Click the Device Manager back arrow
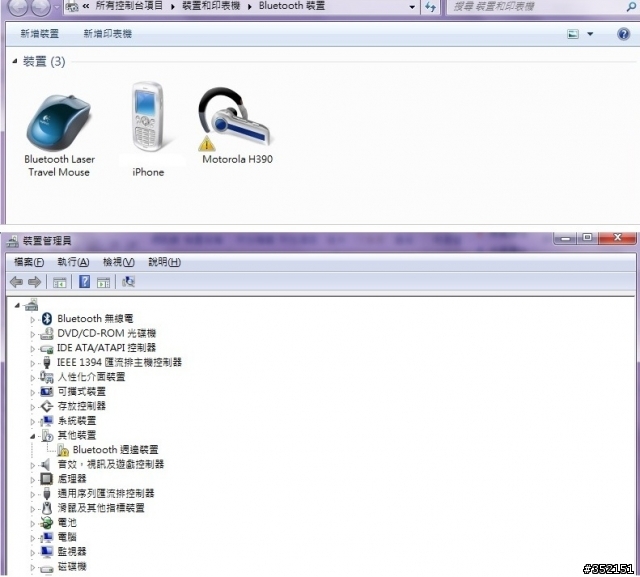Viewport: 640px width, 577px height. click(x=16, y=282)
